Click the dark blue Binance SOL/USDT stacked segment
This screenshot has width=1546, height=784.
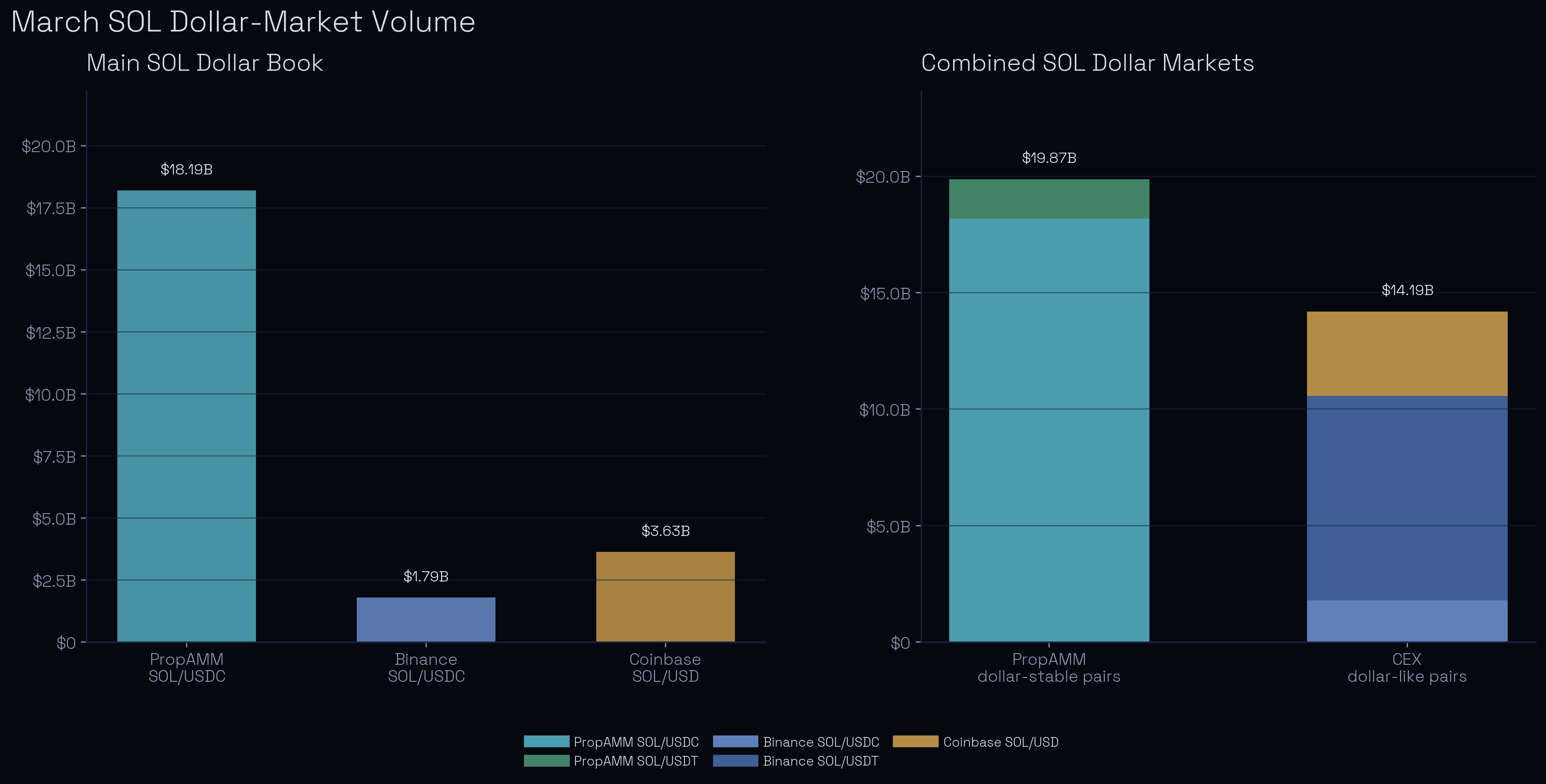coord(1407,498)
